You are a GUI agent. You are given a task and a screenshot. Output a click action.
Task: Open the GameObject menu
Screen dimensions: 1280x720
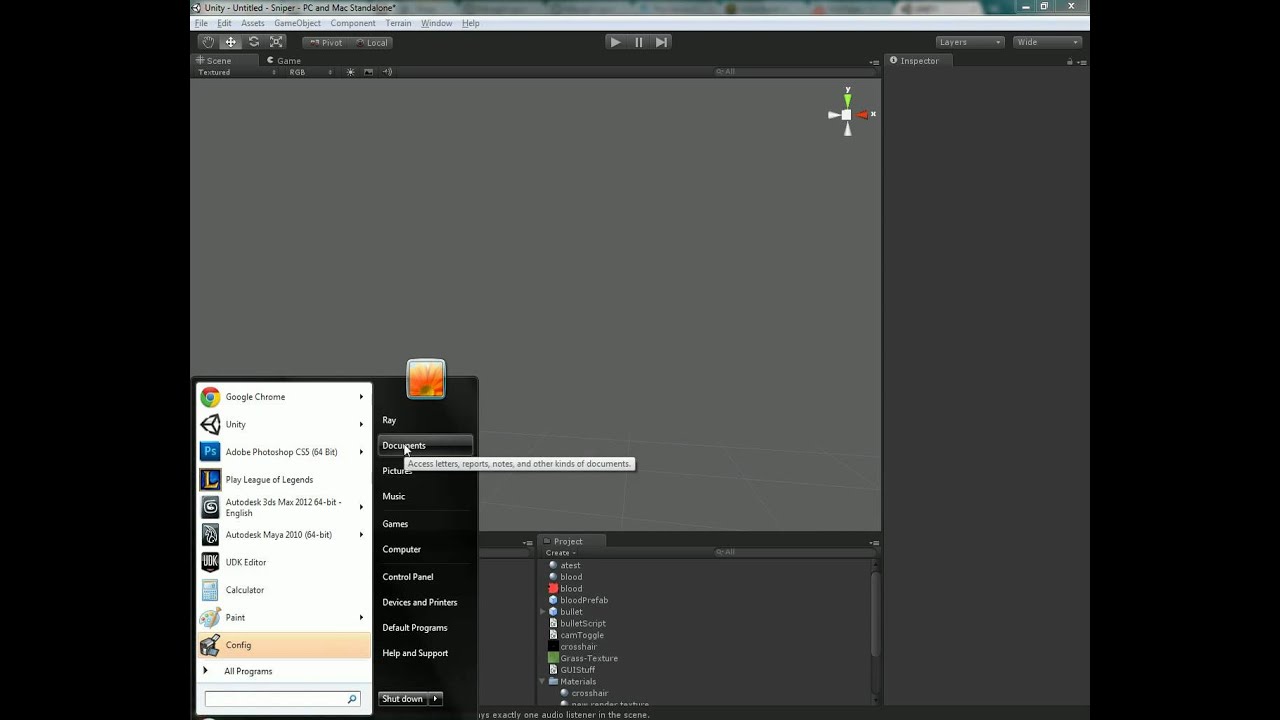point(298,23)
